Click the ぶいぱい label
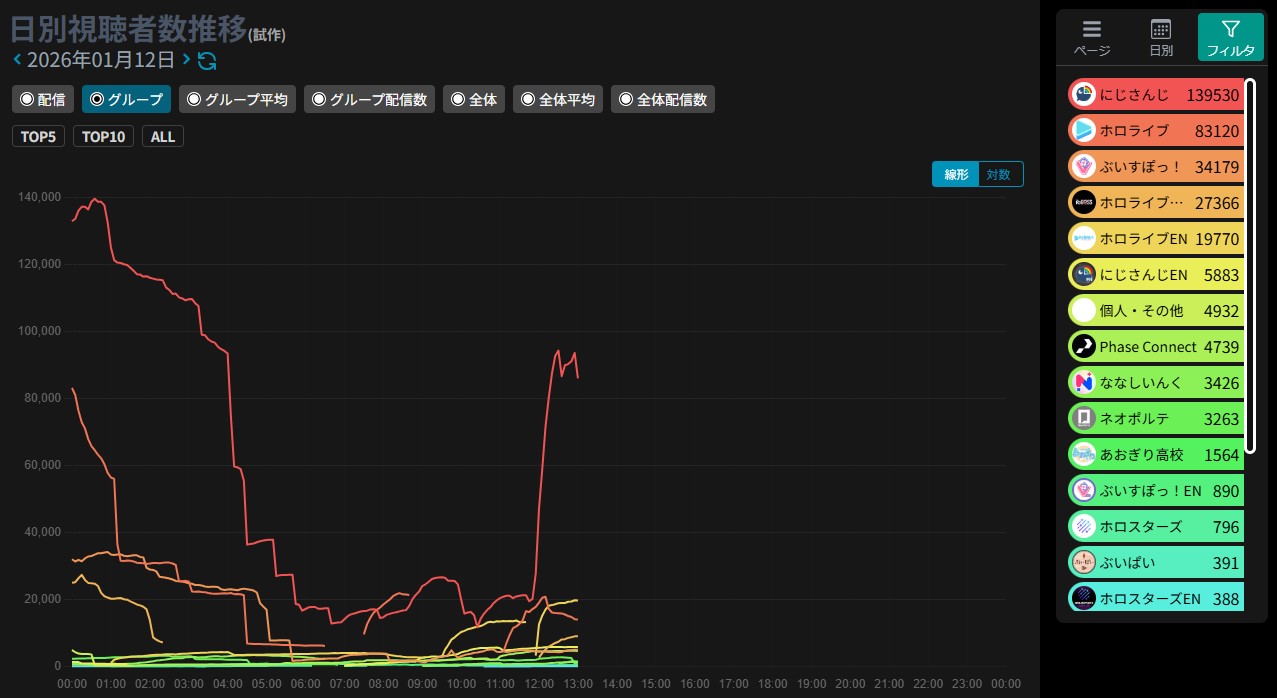 coord(1127,563)
